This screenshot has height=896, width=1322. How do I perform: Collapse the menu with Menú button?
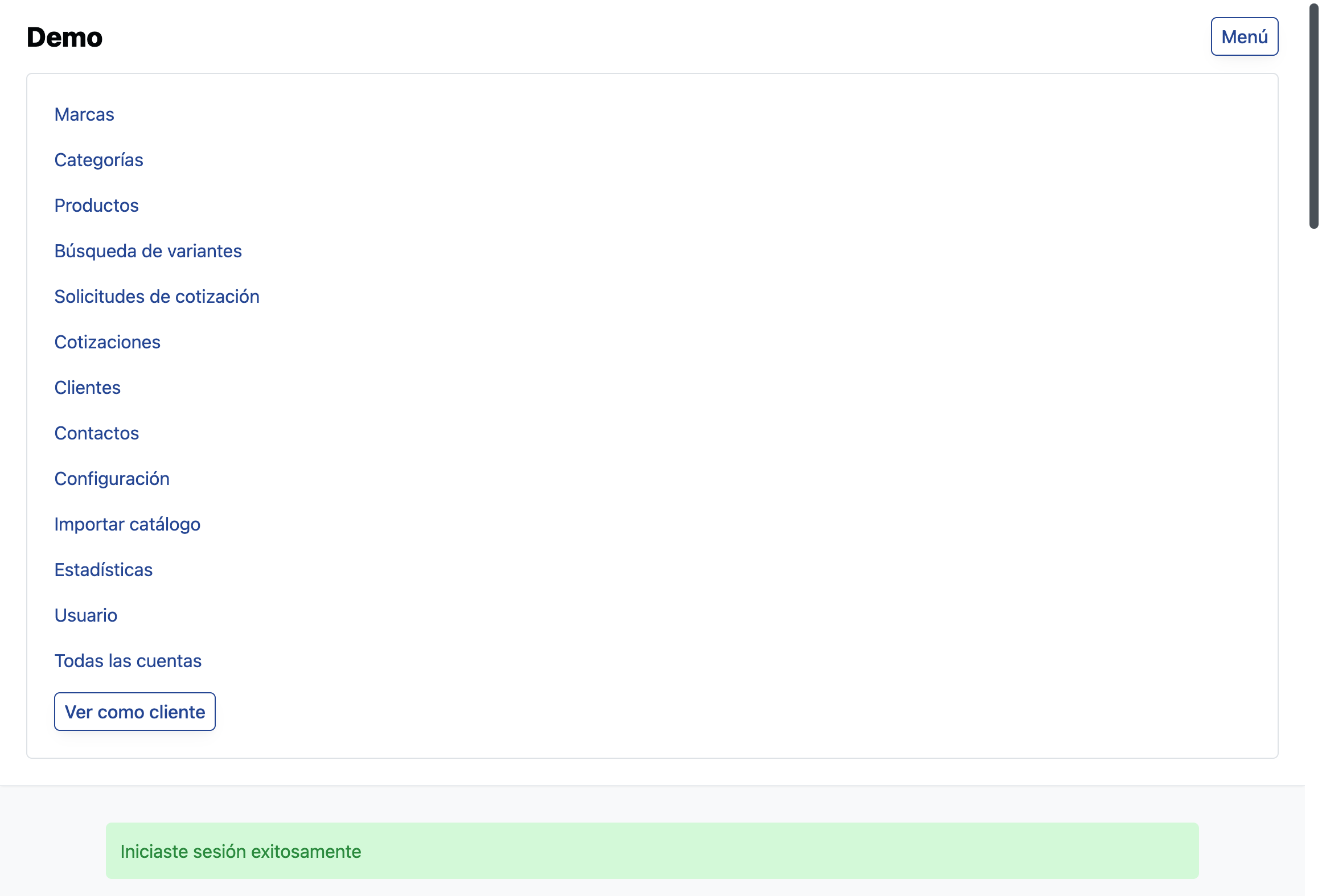tap(1244, 36)
